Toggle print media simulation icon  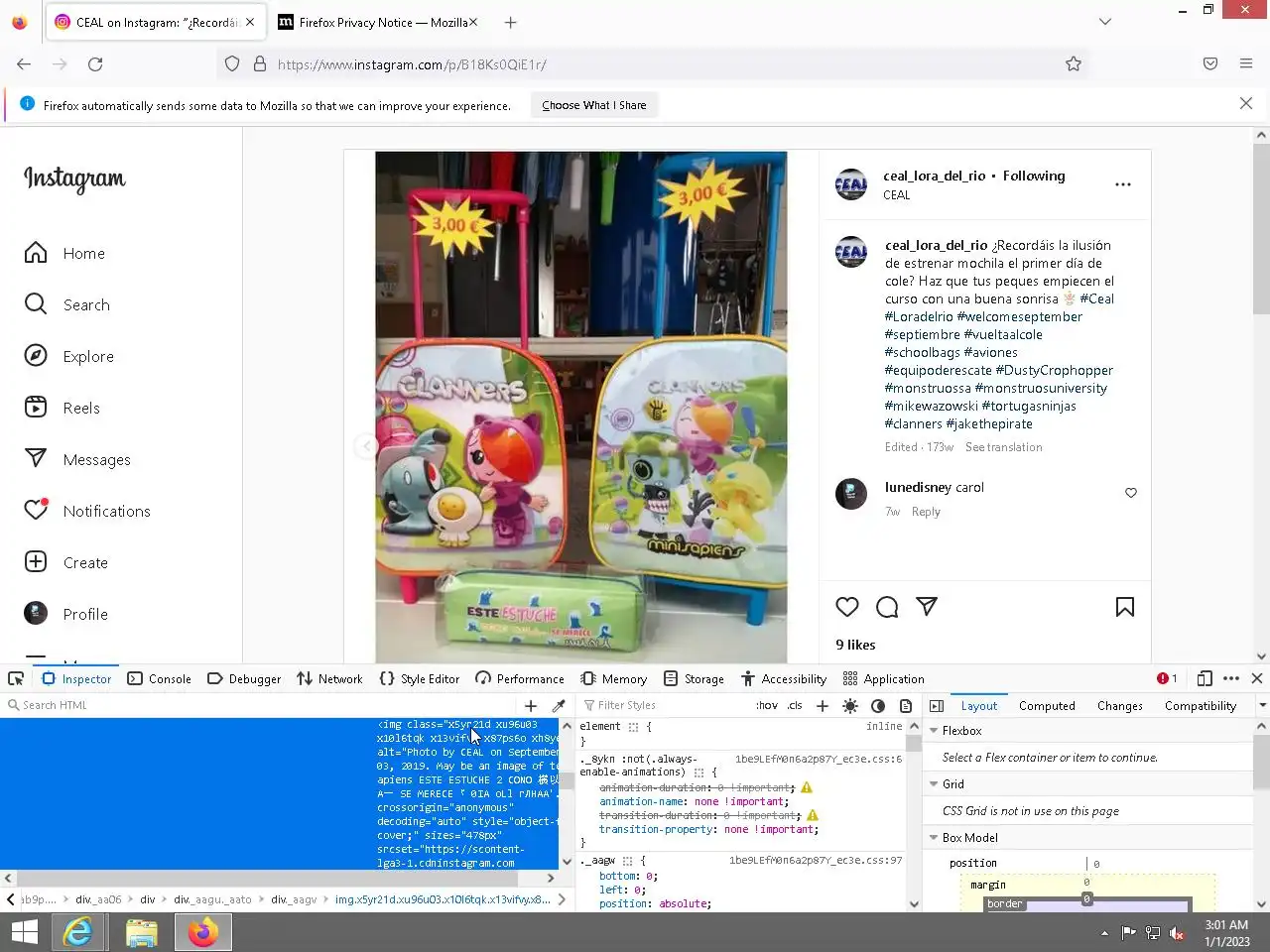(x=906, y=706)
